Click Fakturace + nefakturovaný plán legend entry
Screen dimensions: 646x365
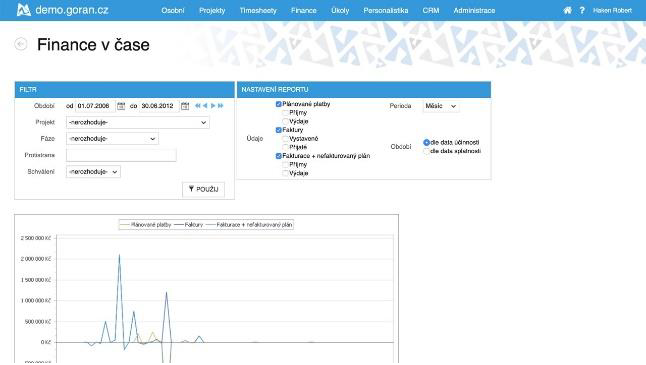[249, 225]
